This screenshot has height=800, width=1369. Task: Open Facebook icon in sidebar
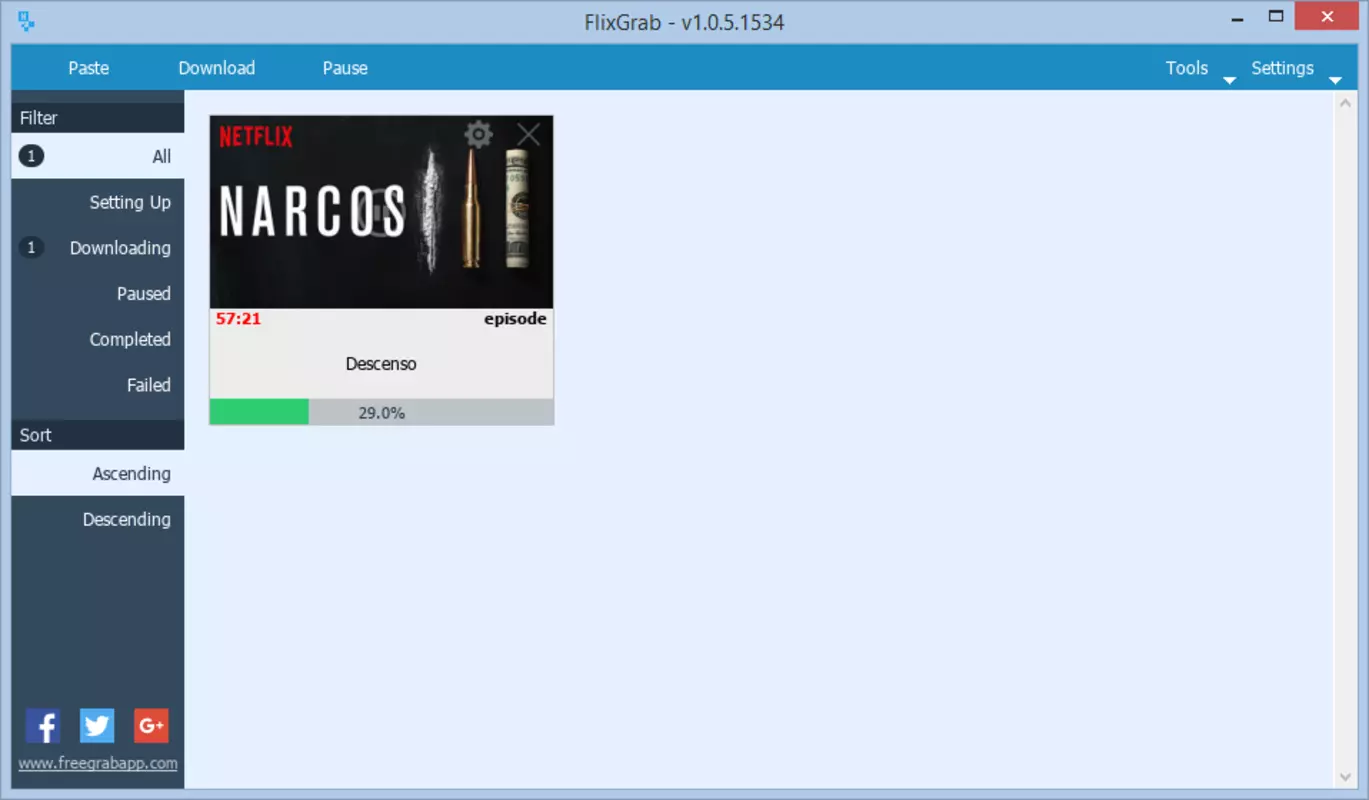pos(42,725)
